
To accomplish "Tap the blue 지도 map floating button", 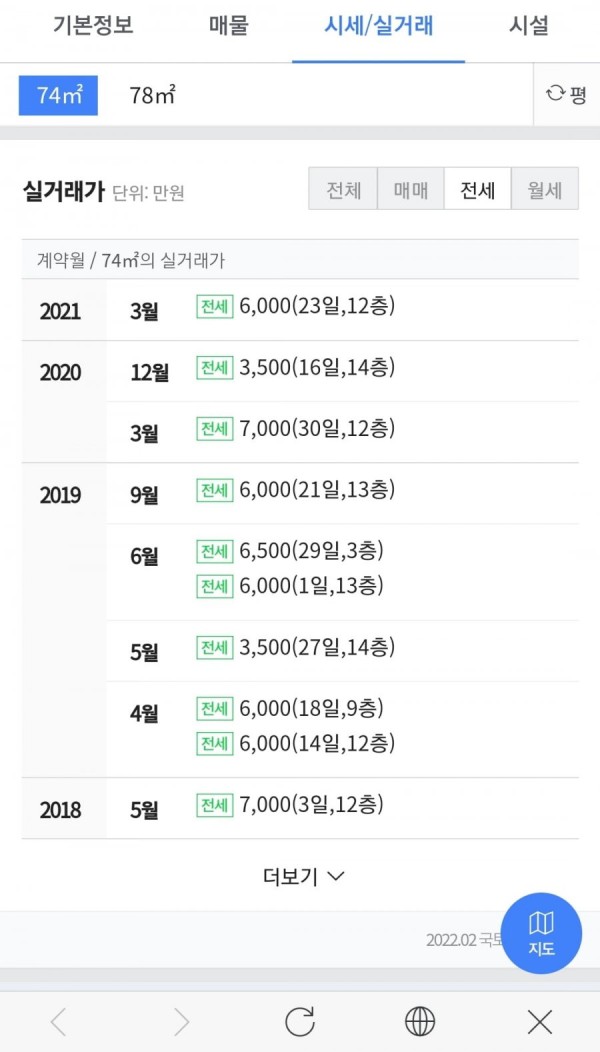I will point(541,933).
